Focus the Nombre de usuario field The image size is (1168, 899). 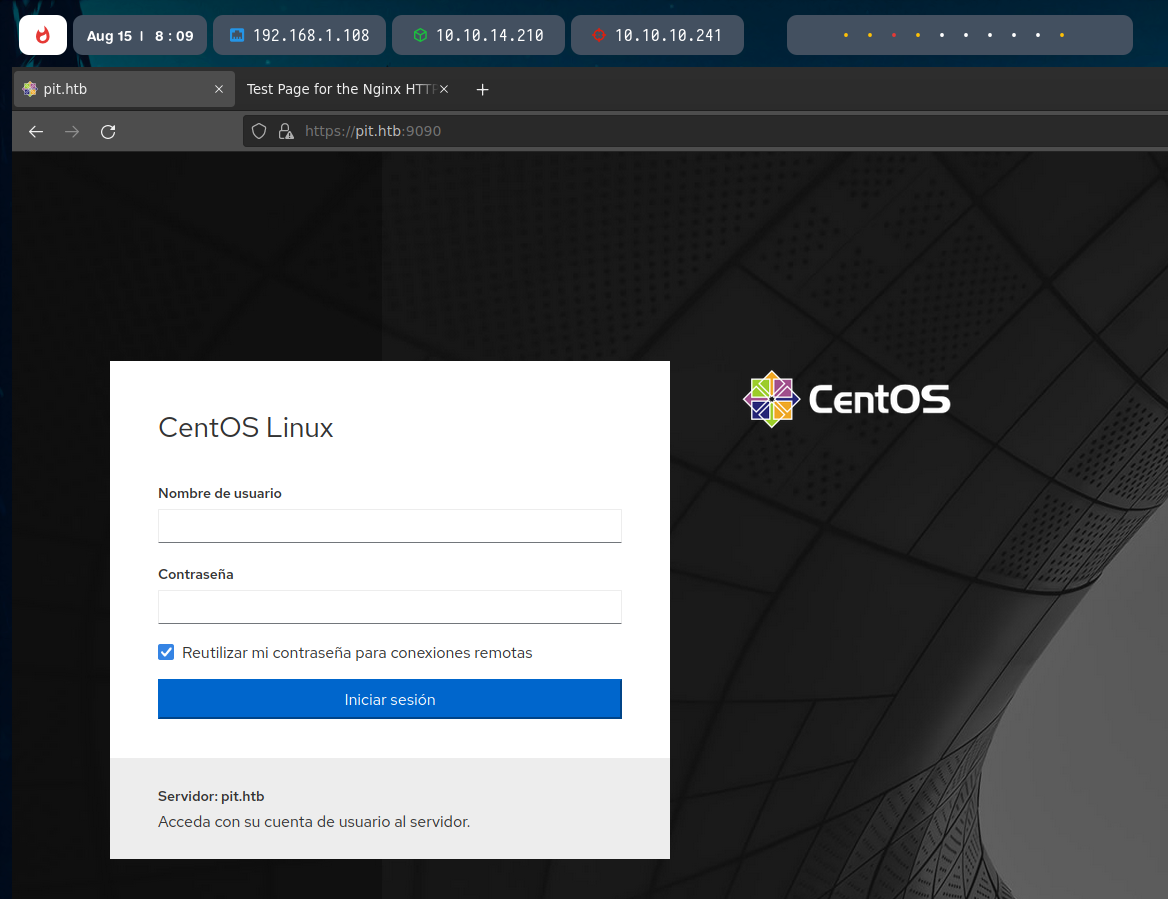(x=389, y=525)
